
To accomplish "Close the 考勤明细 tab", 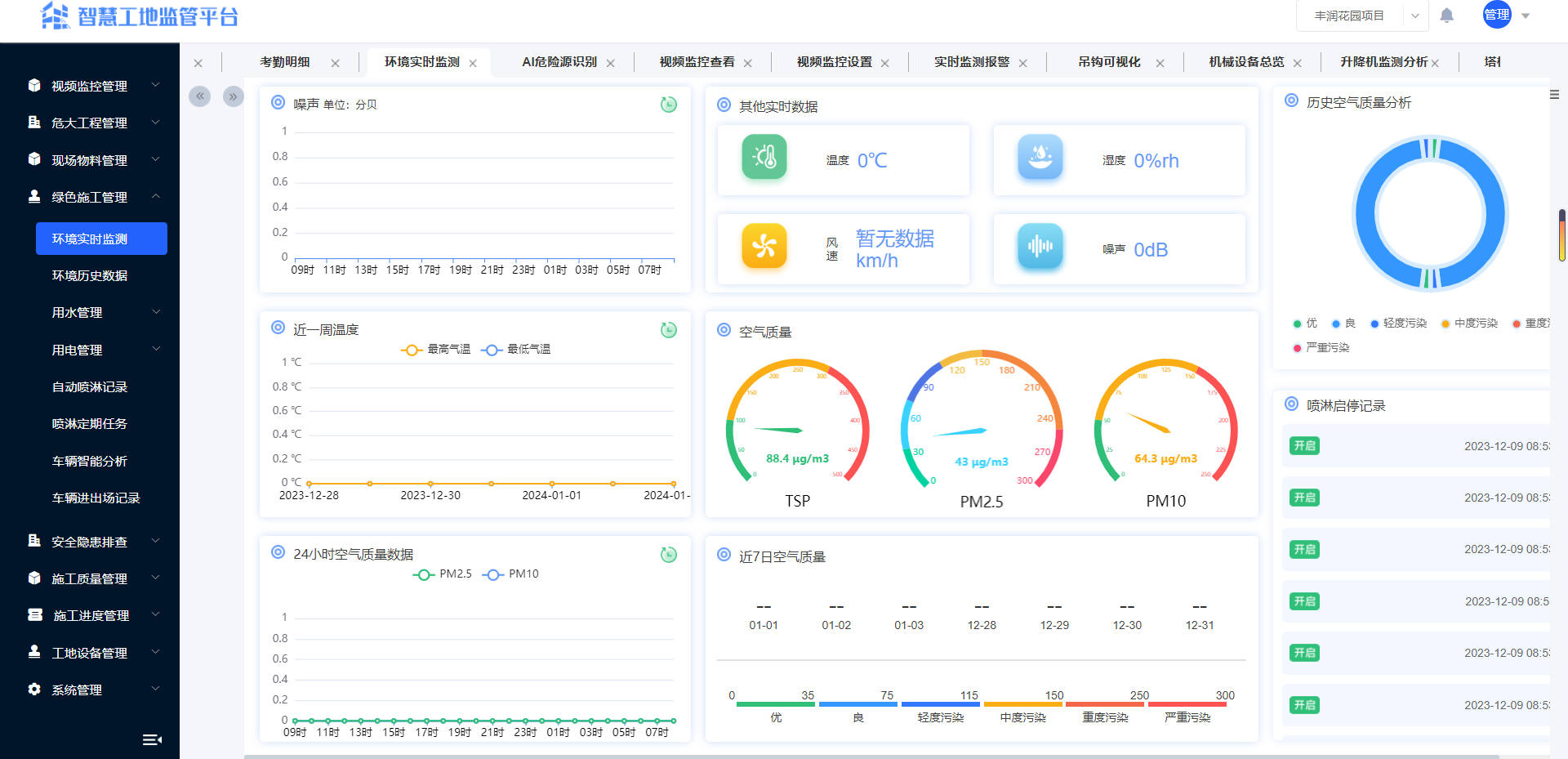I will click(x=335, y=63).
